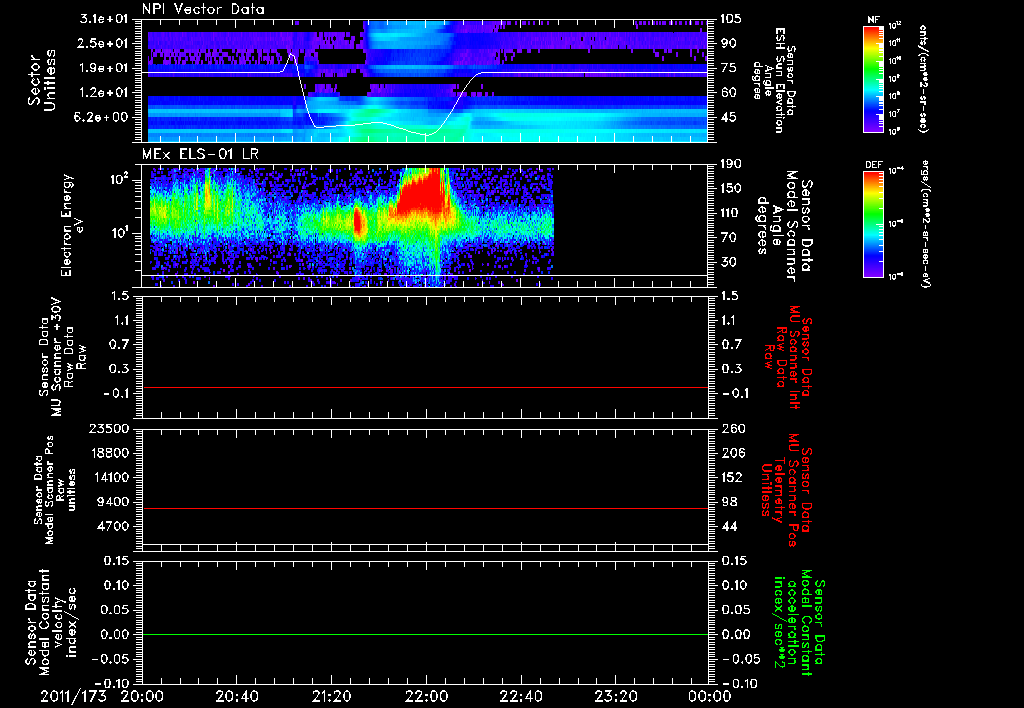Click the "23:20" time axis label
This screenshot has width=1024, height=708.
click(x=615, y=696)
